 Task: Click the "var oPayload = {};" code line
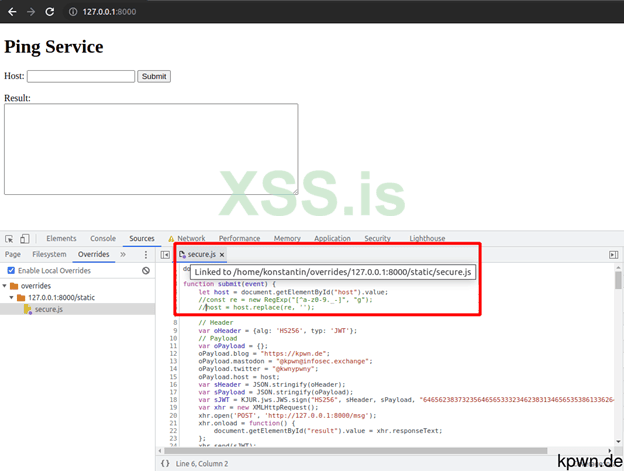point(233,346)
